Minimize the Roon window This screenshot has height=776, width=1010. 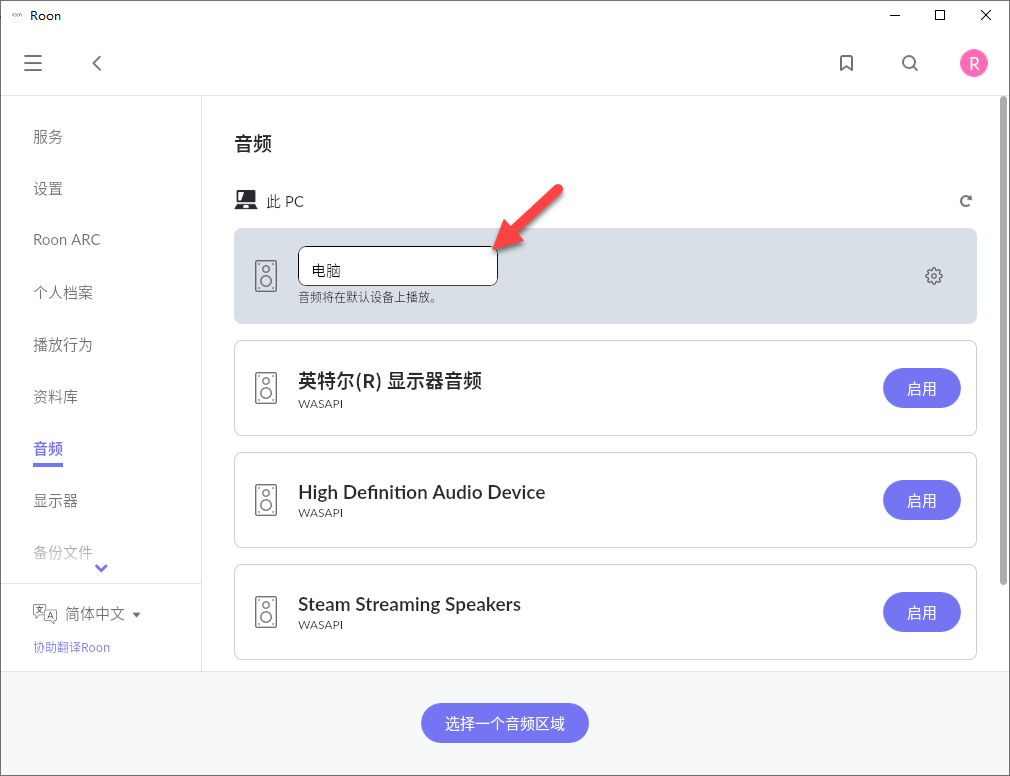[895, 15]
